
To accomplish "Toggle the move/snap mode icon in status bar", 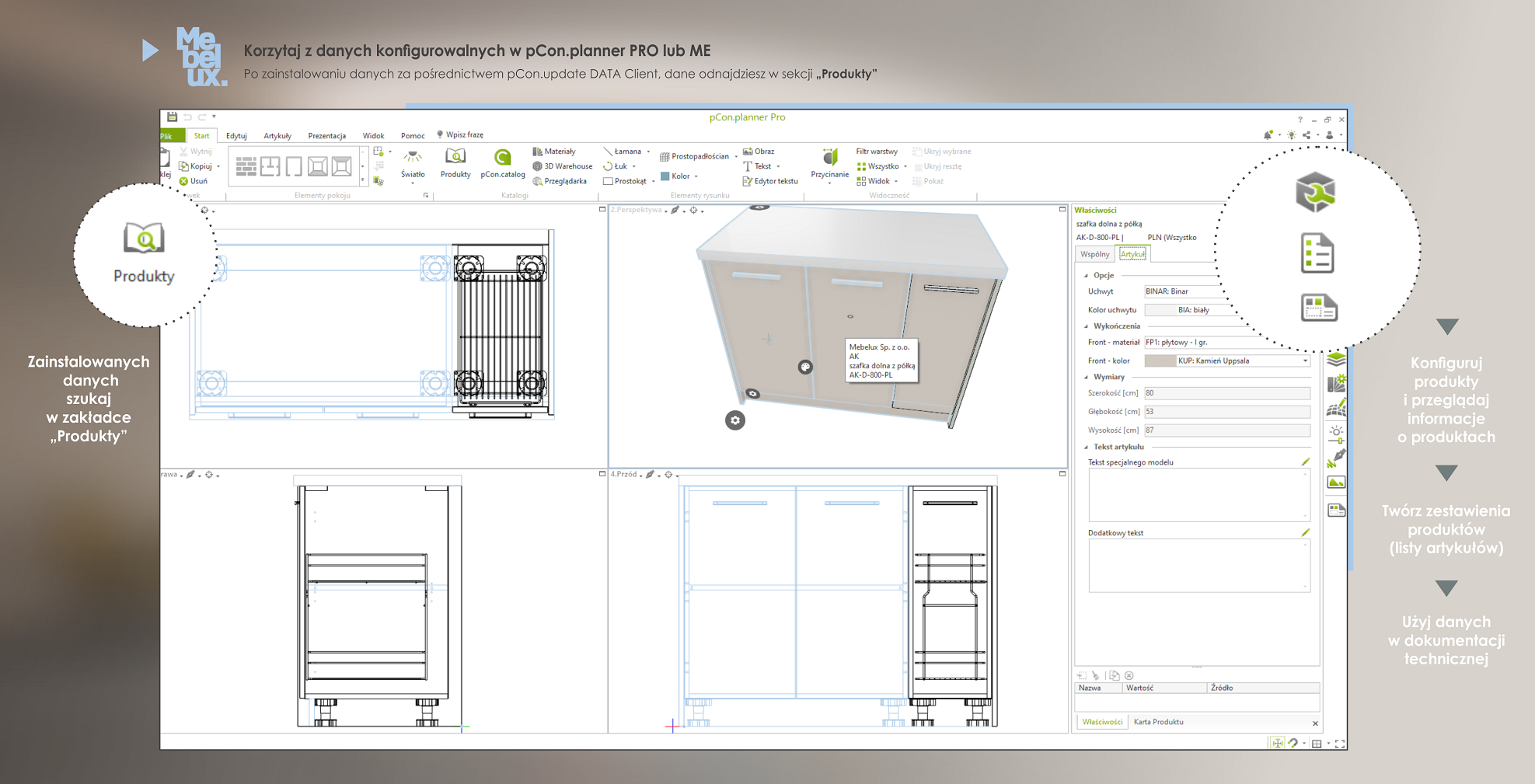I will coord(1277,744).
